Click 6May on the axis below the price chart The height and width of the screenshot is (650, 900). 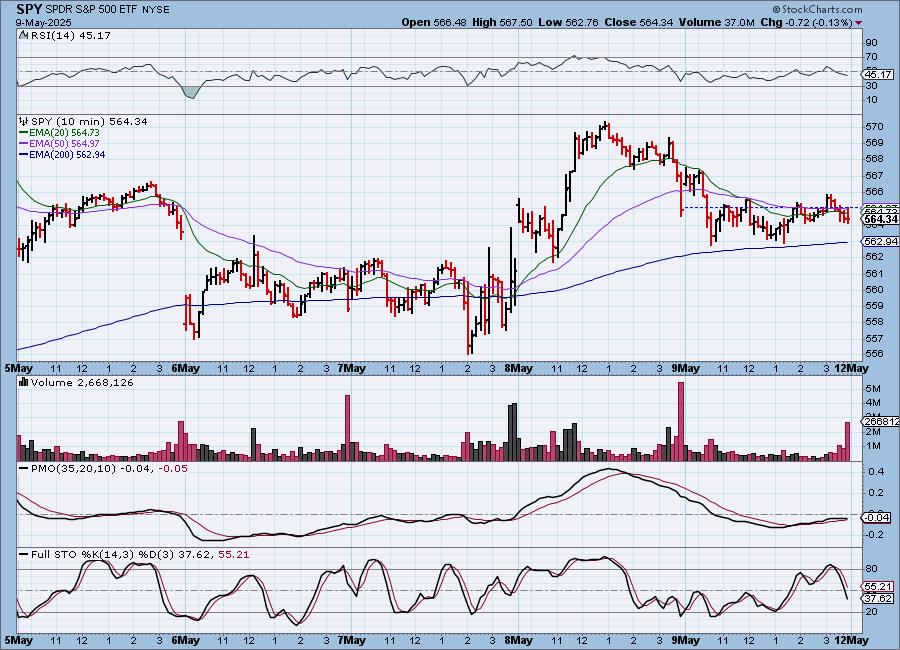click(185, 368)
